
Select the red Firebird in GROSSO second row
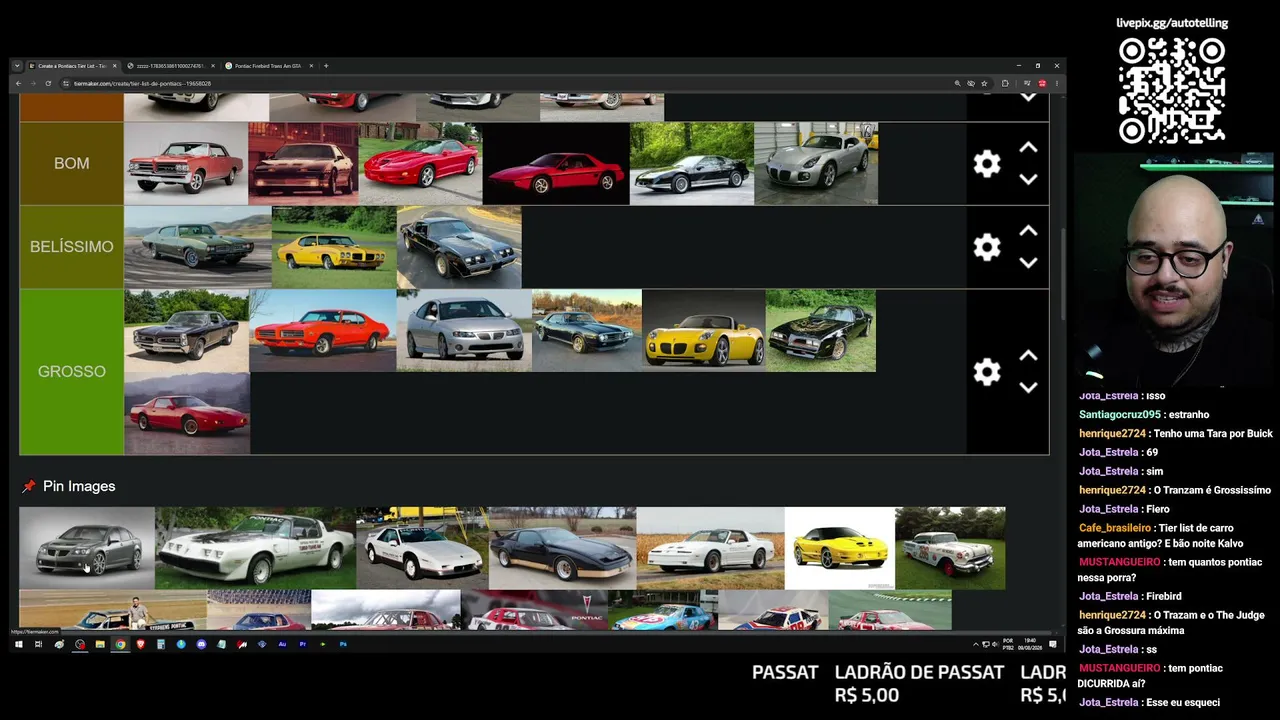187,413
